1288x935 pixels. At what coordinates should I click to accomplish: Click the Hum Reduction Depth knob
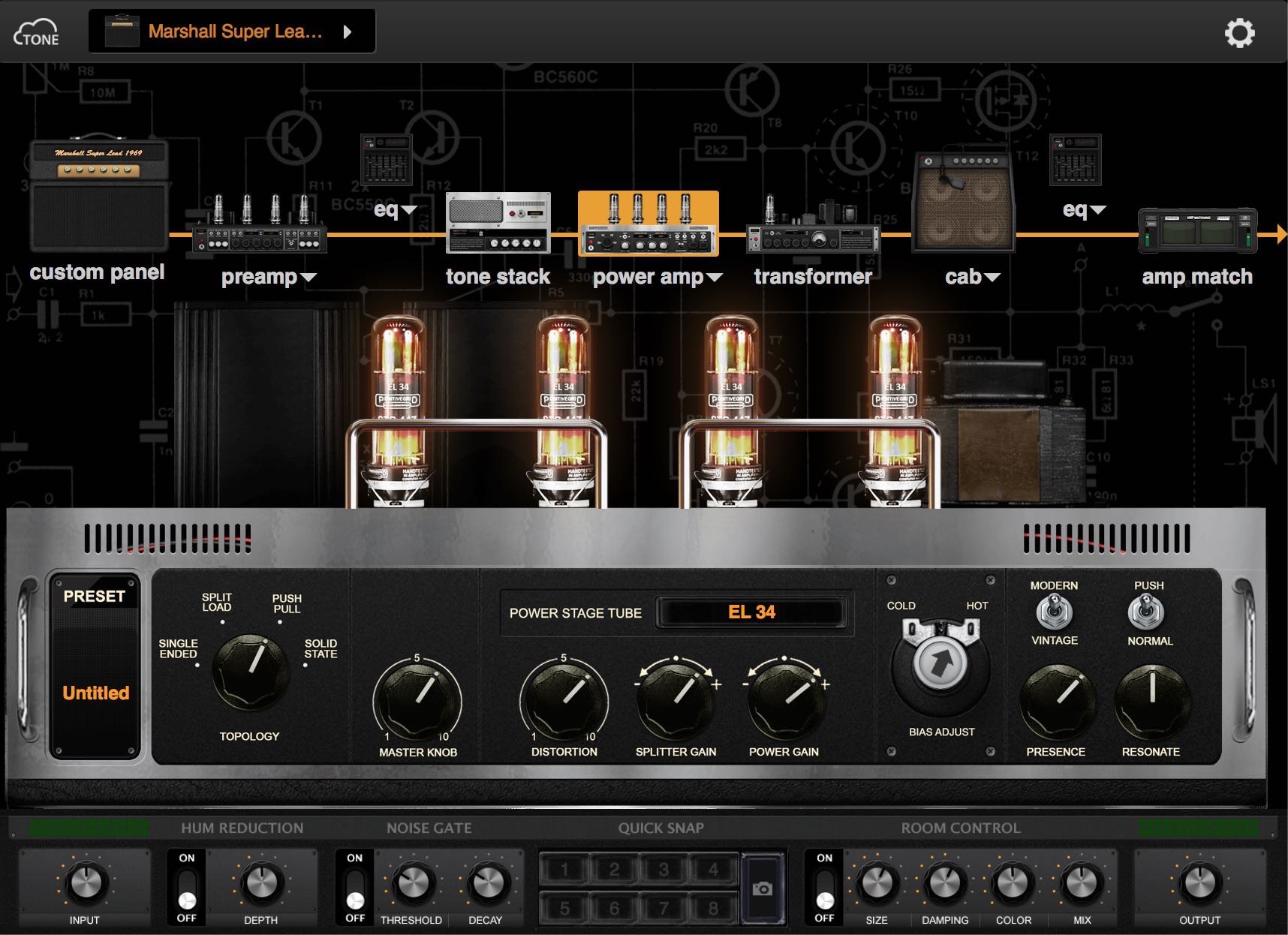point(260,883)
